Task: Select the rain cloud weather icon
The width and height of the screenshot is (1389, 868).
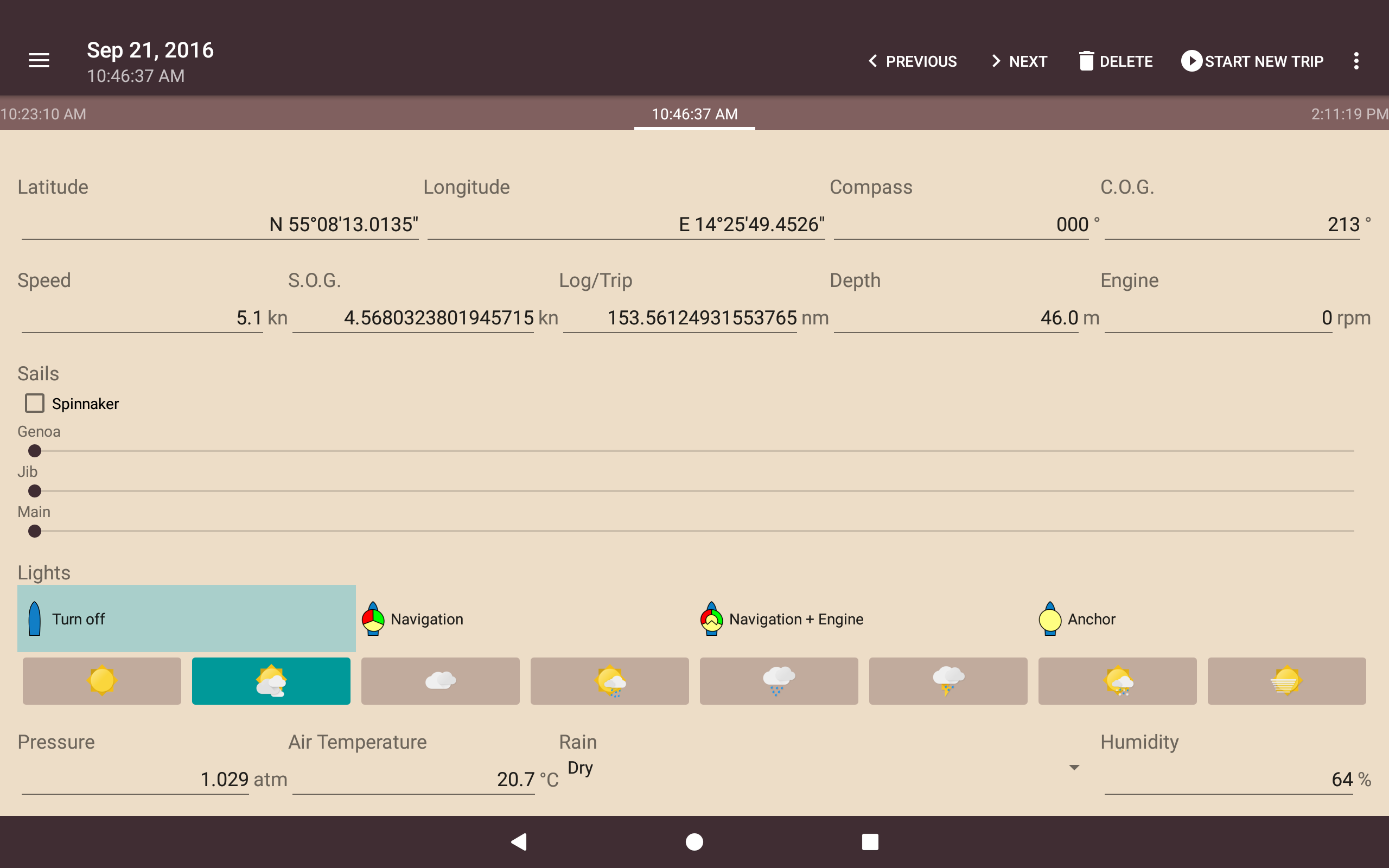Action: [779, 681]
